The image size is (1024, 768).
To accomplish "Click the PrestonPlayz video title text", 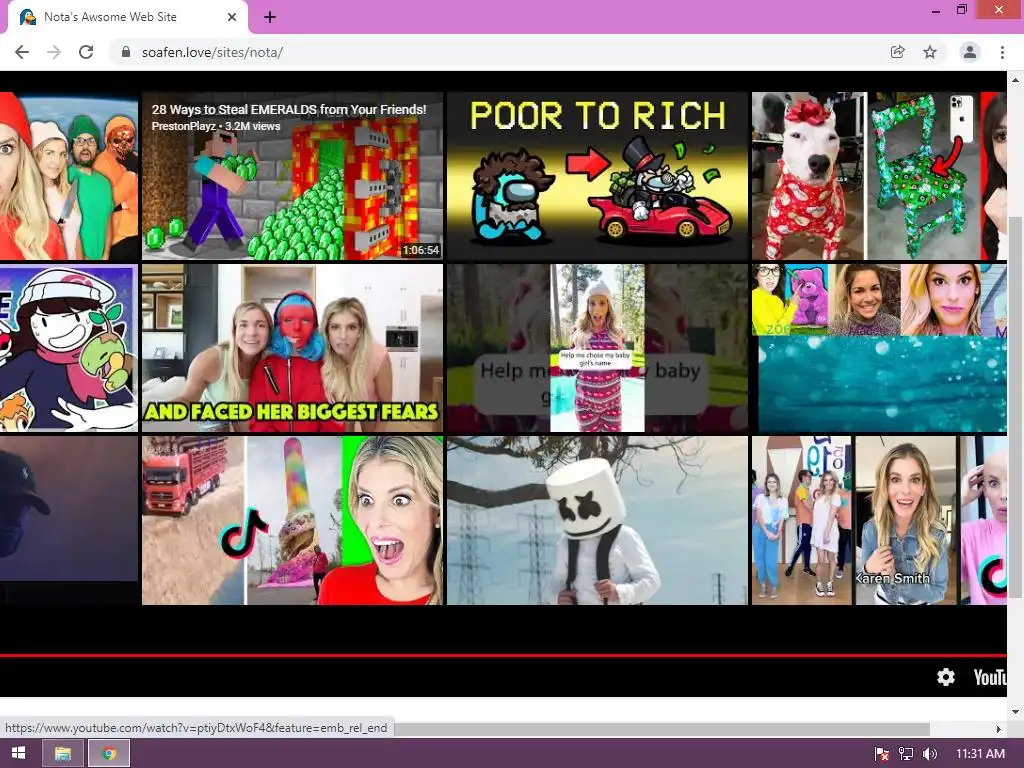I will [289, 110].
